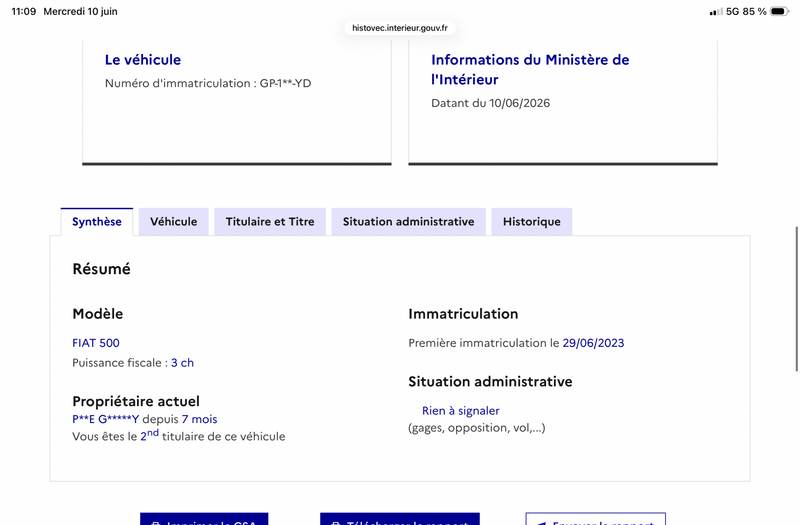Click the FIAT 500 model text
Screen dimensions: 800x525
96,343
